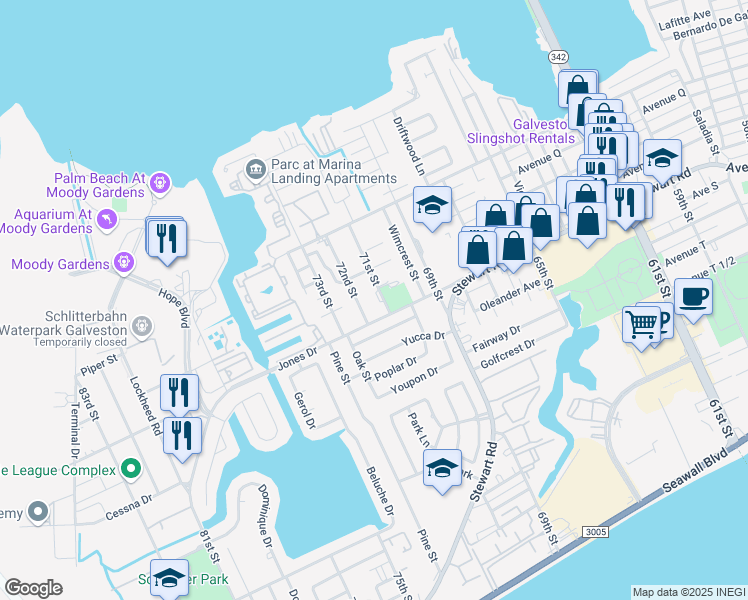Click the Schlitterbahn Waterpark Galveston label
Image resolution: width=748 pixels, height=600 pixels.
click(x=63, y=323)
